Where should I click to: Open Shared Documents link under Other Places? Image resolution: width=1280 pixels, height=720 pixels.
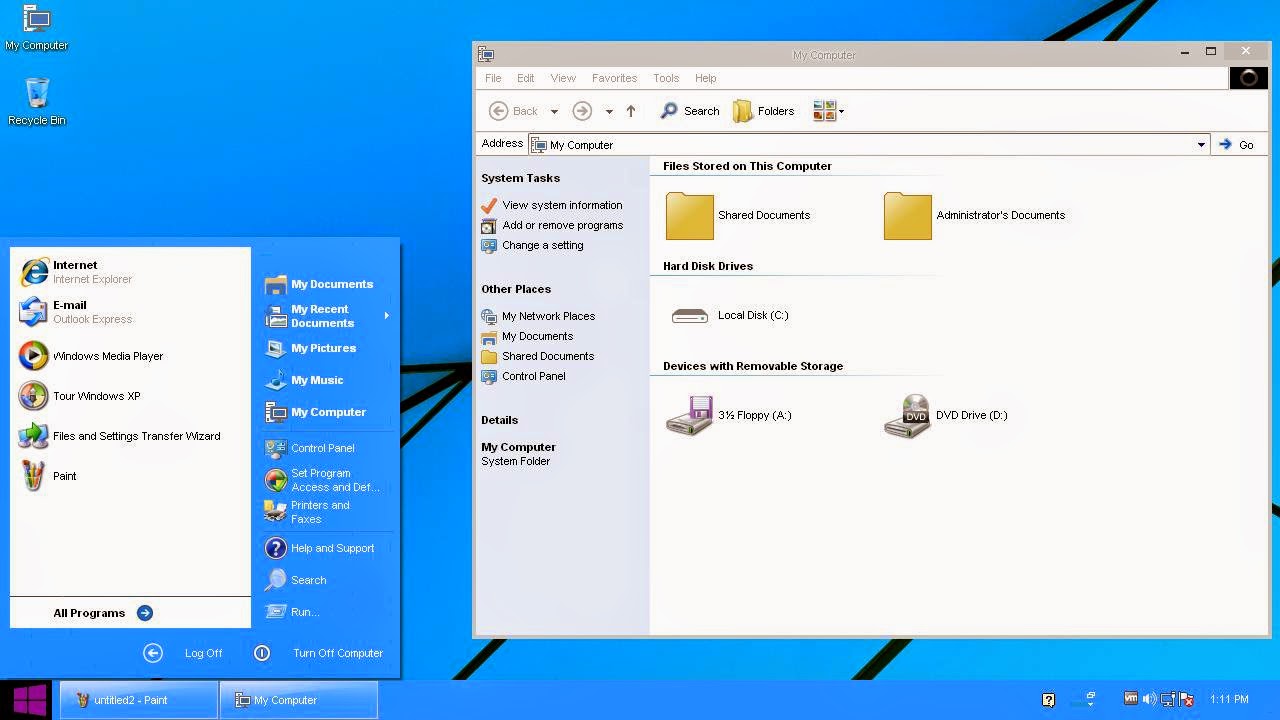coord(537,356)
